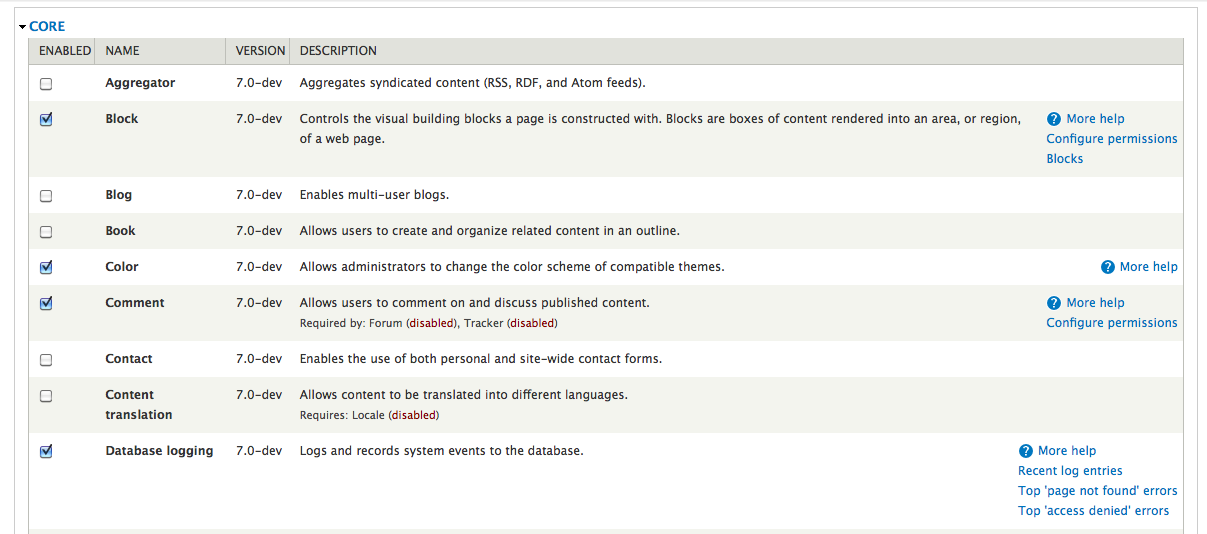This screenshot has width=1207, height=534.
Task: View Top 'access denied' errors
Action: click(1093, 511)
